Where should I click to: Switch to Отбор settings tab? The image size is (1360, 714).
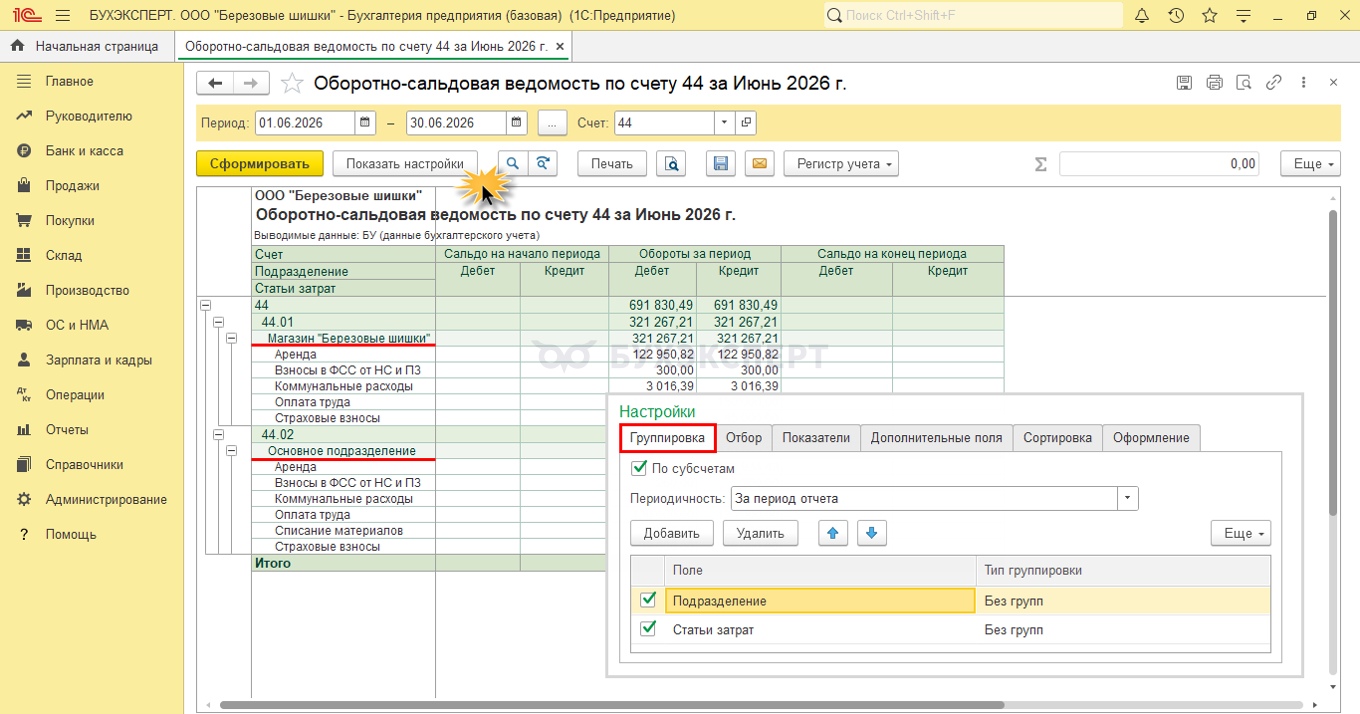[x=744, y=438]
